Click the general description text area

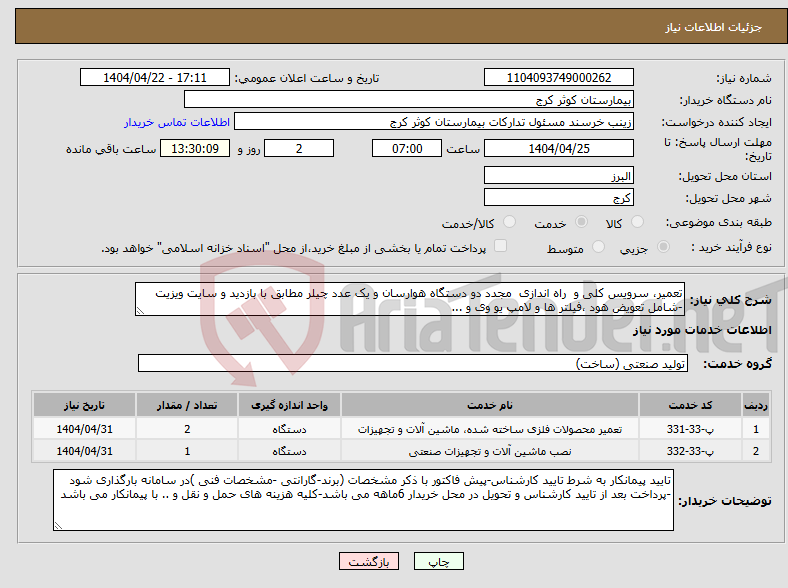coord(410,299)
